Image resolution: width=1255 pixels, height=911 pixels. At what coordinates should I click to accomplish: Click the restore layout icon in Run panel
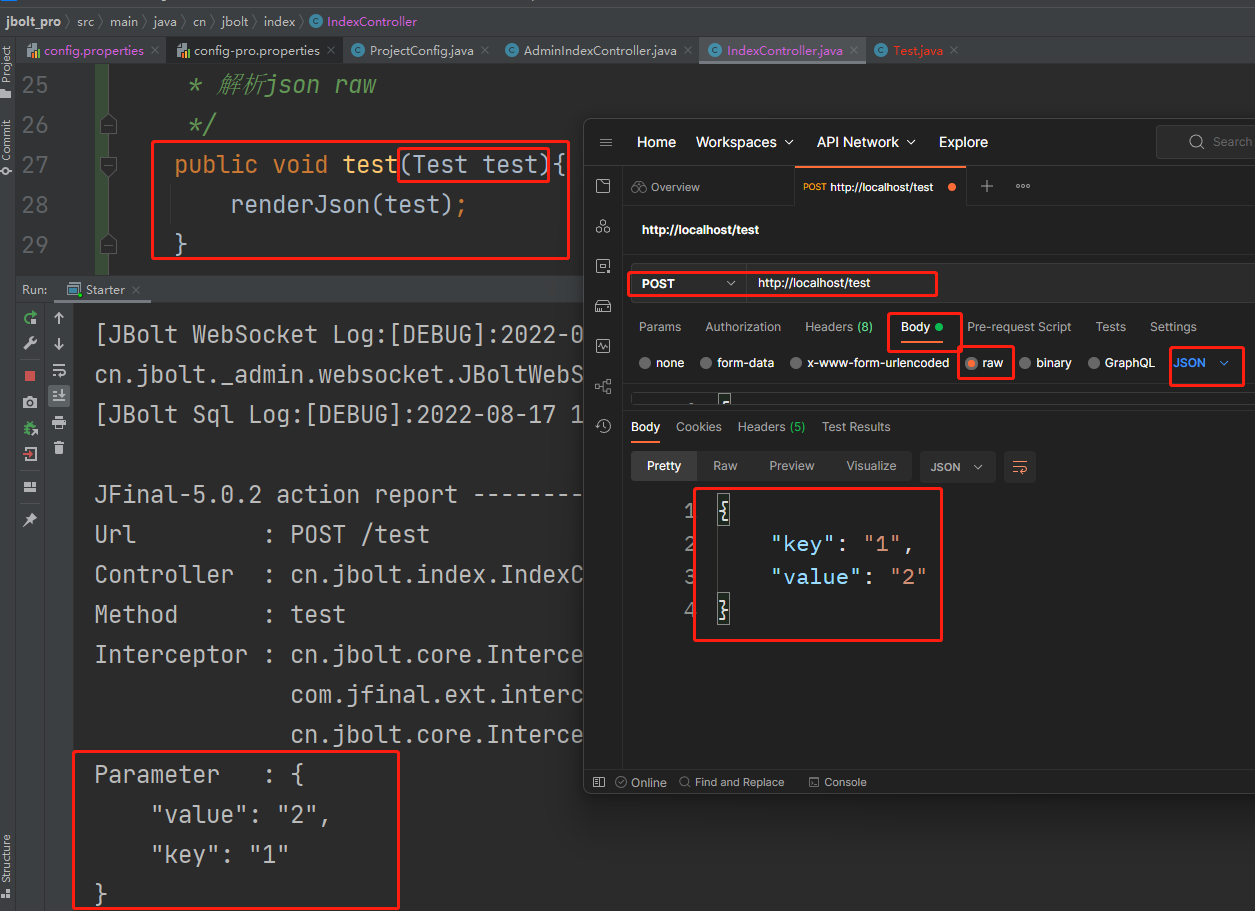coord(30,487)
